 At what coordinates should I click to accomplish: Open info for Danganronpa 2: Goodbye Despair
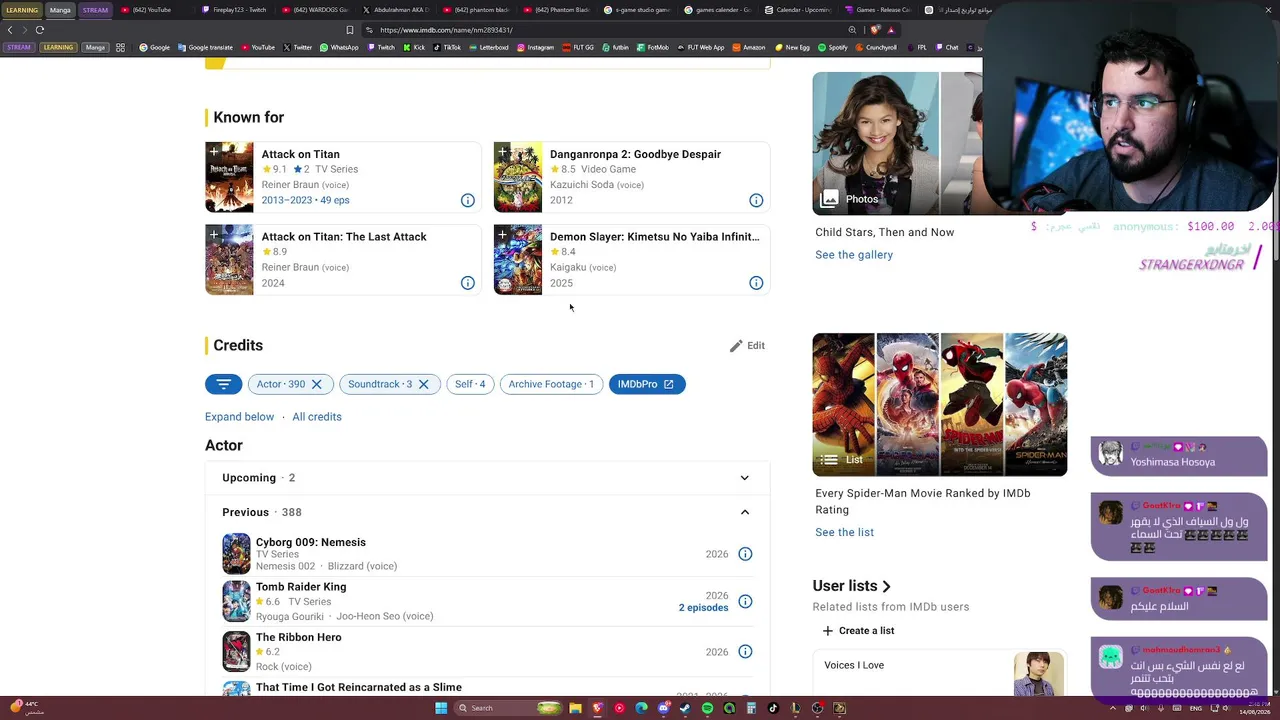click(756, 200)
